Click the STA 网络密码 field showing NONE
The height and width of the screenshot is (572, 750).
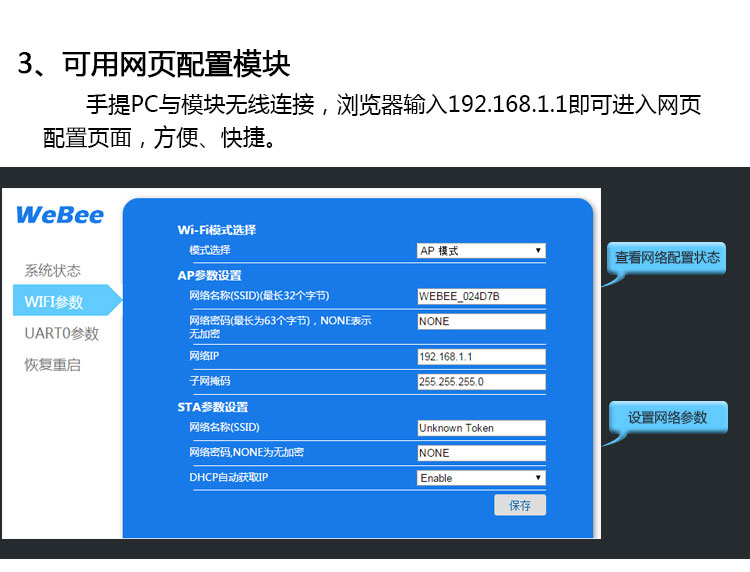[481, 453]
